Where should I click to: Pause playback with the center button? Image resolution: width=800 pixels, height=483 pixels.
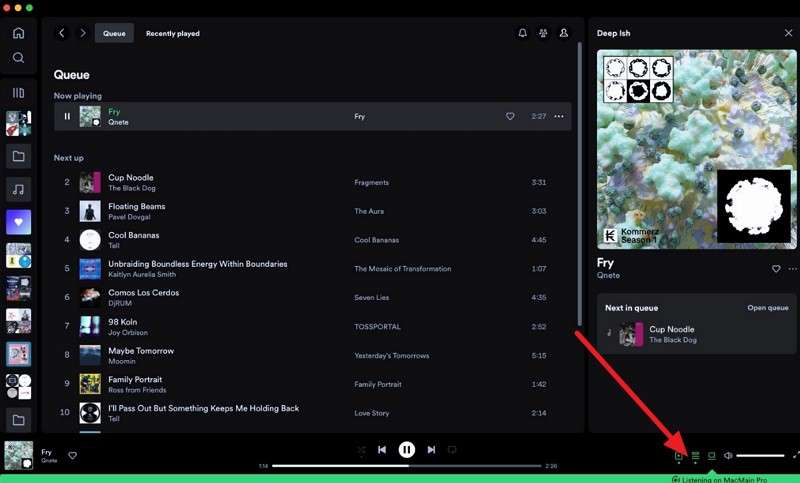(x=407, y=449)
